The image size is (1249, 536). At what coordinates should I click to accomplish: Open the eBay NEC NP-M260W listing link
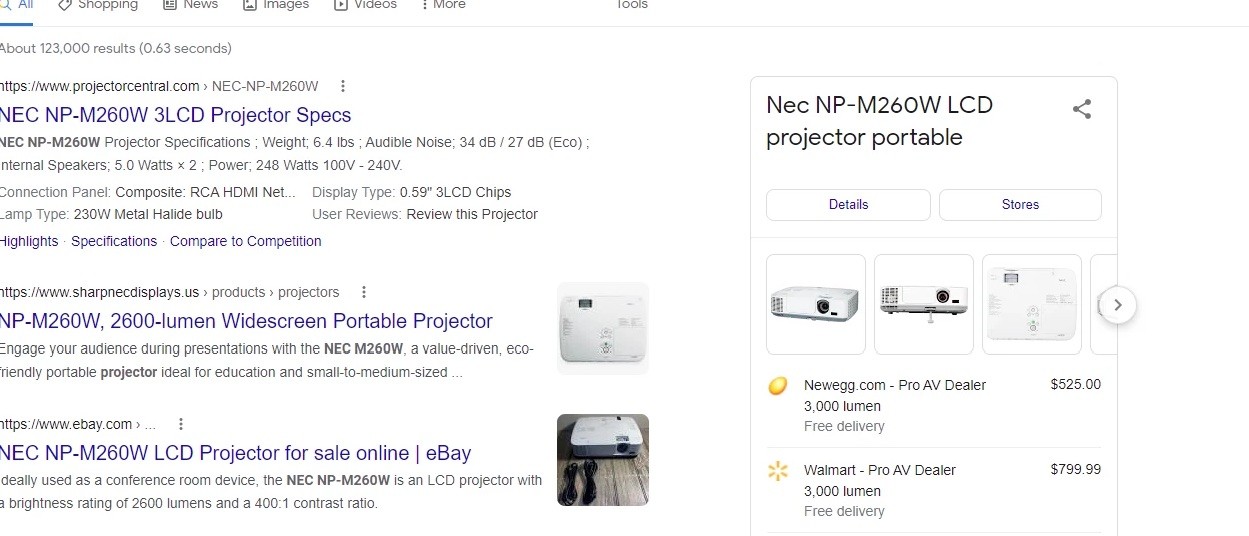236,453
